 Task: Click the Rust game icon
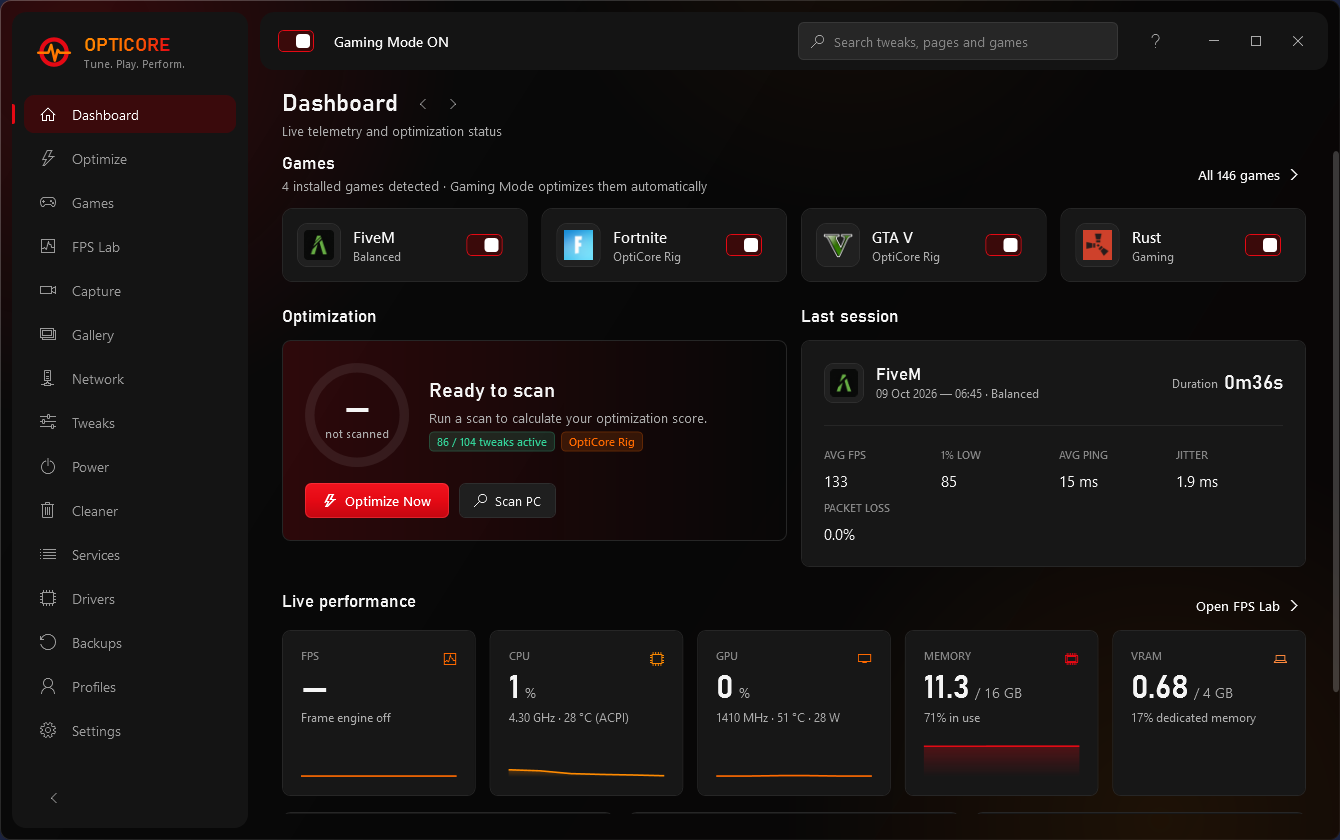(1097, 245)
